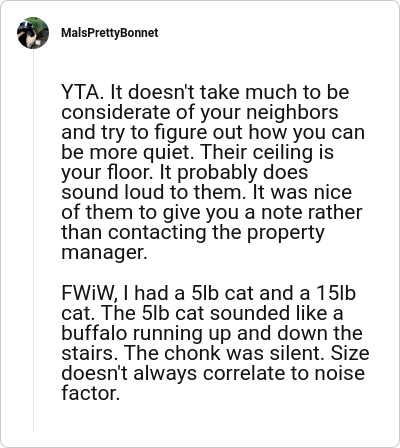Open MalsPrettyBonnet's profile avatar

pyautogui.click(x=33, y=33)
